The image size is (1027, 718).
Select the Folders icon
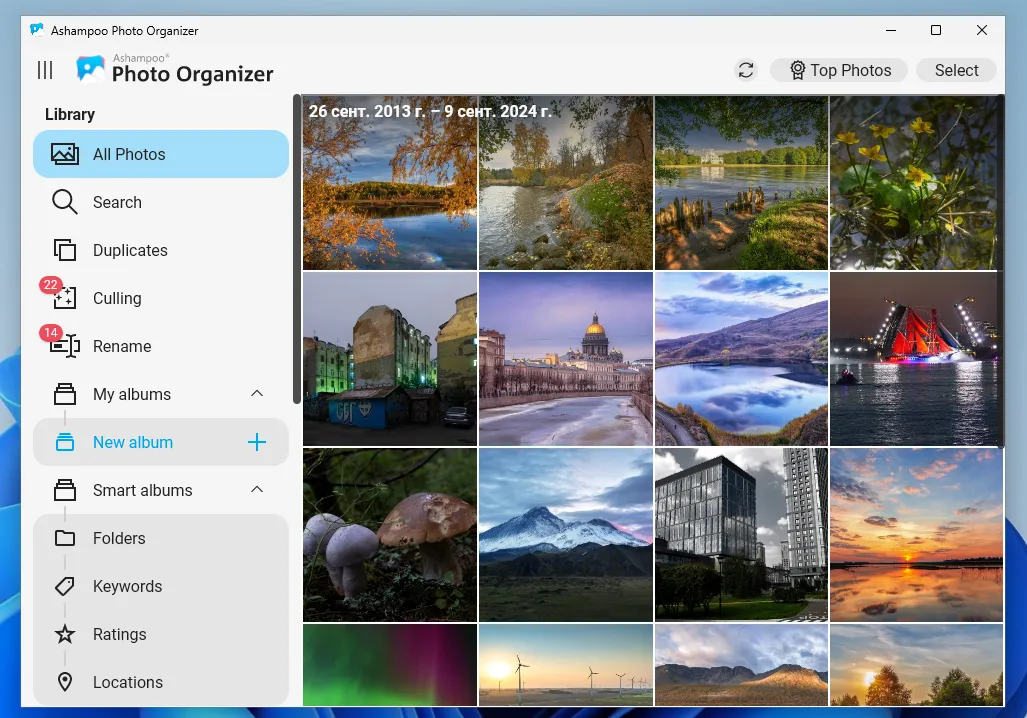(x=64, y=538)
